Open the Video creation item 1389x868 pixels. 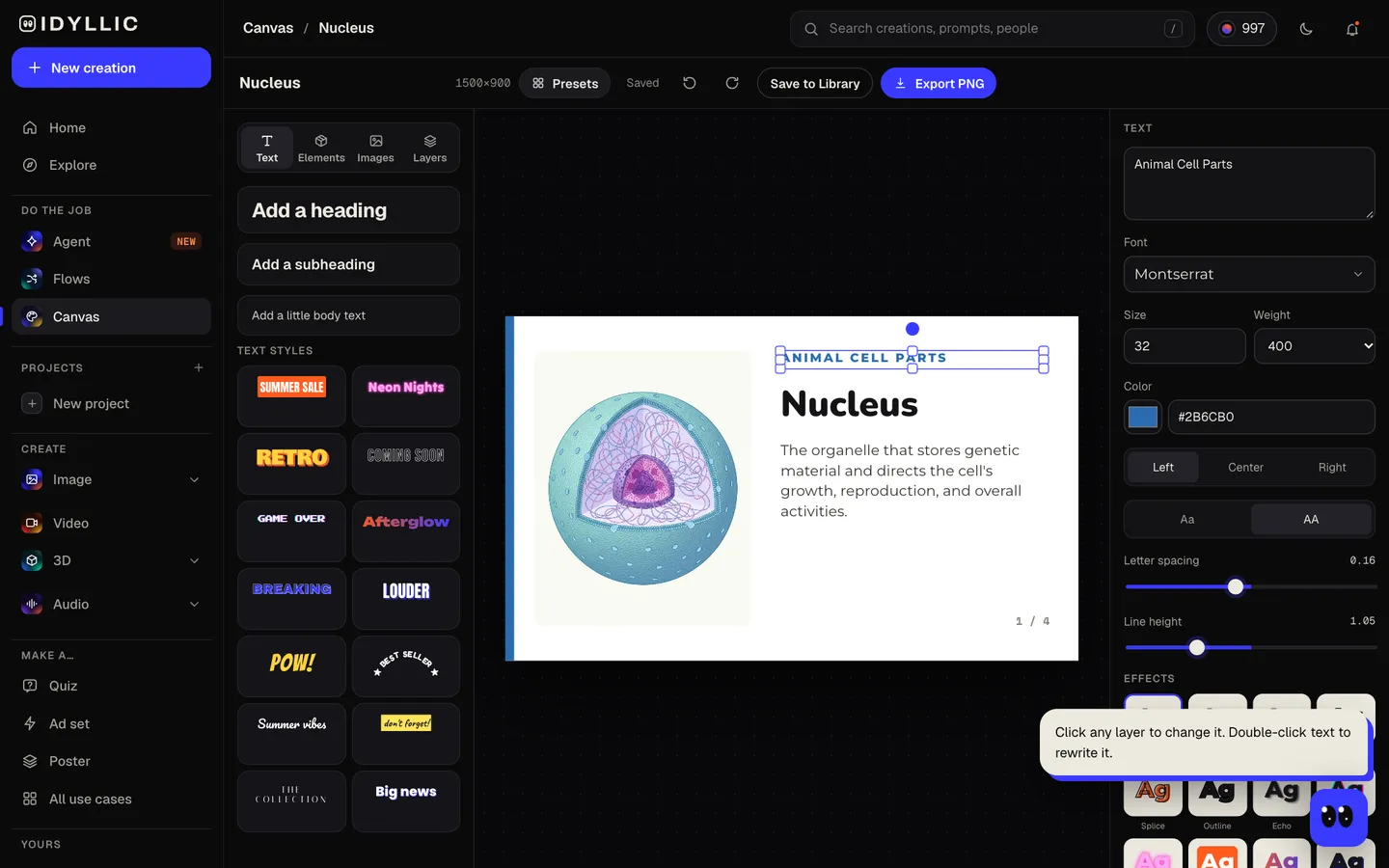click(x=111, y=523)
